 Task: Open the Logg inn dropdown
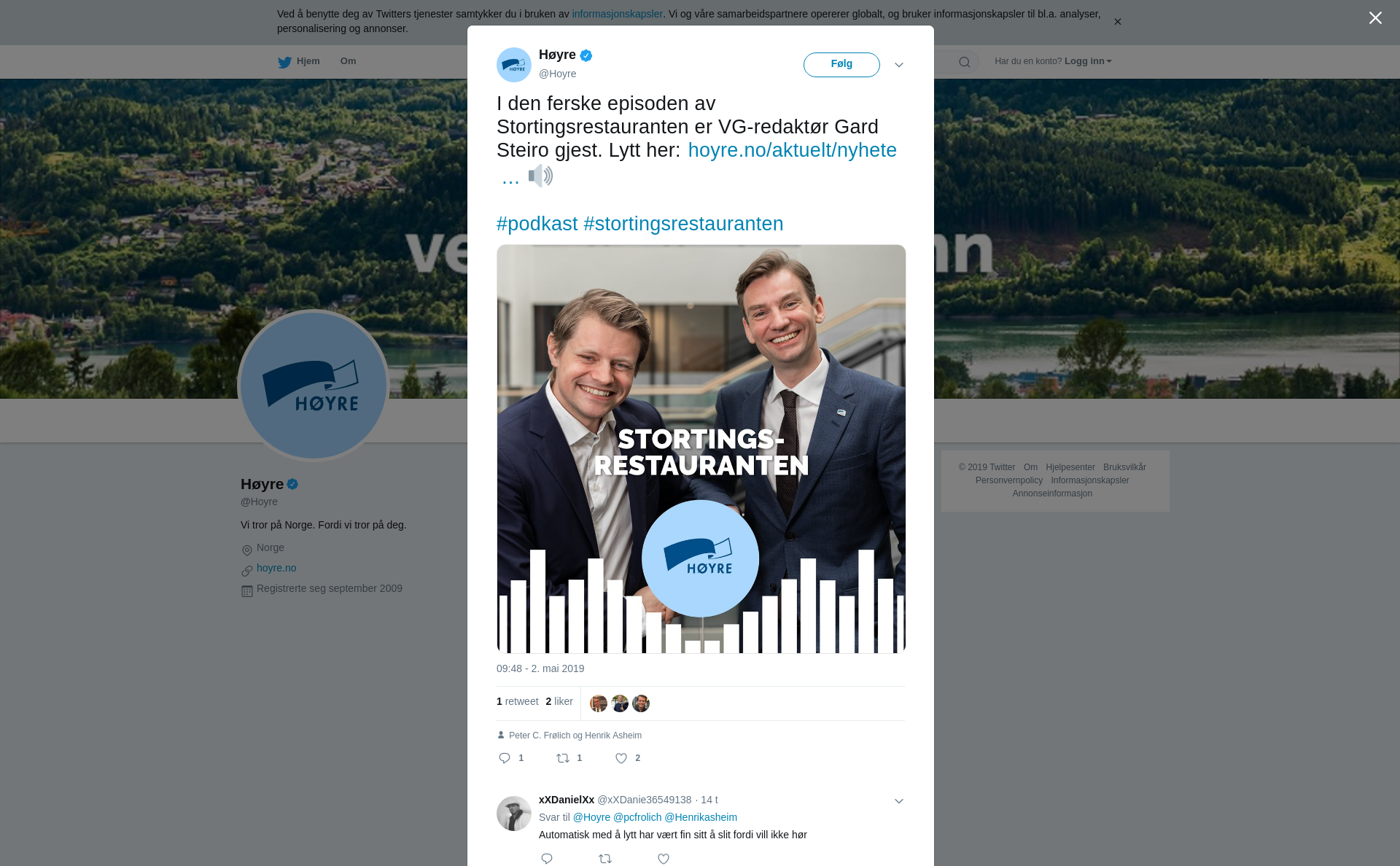1088,61
